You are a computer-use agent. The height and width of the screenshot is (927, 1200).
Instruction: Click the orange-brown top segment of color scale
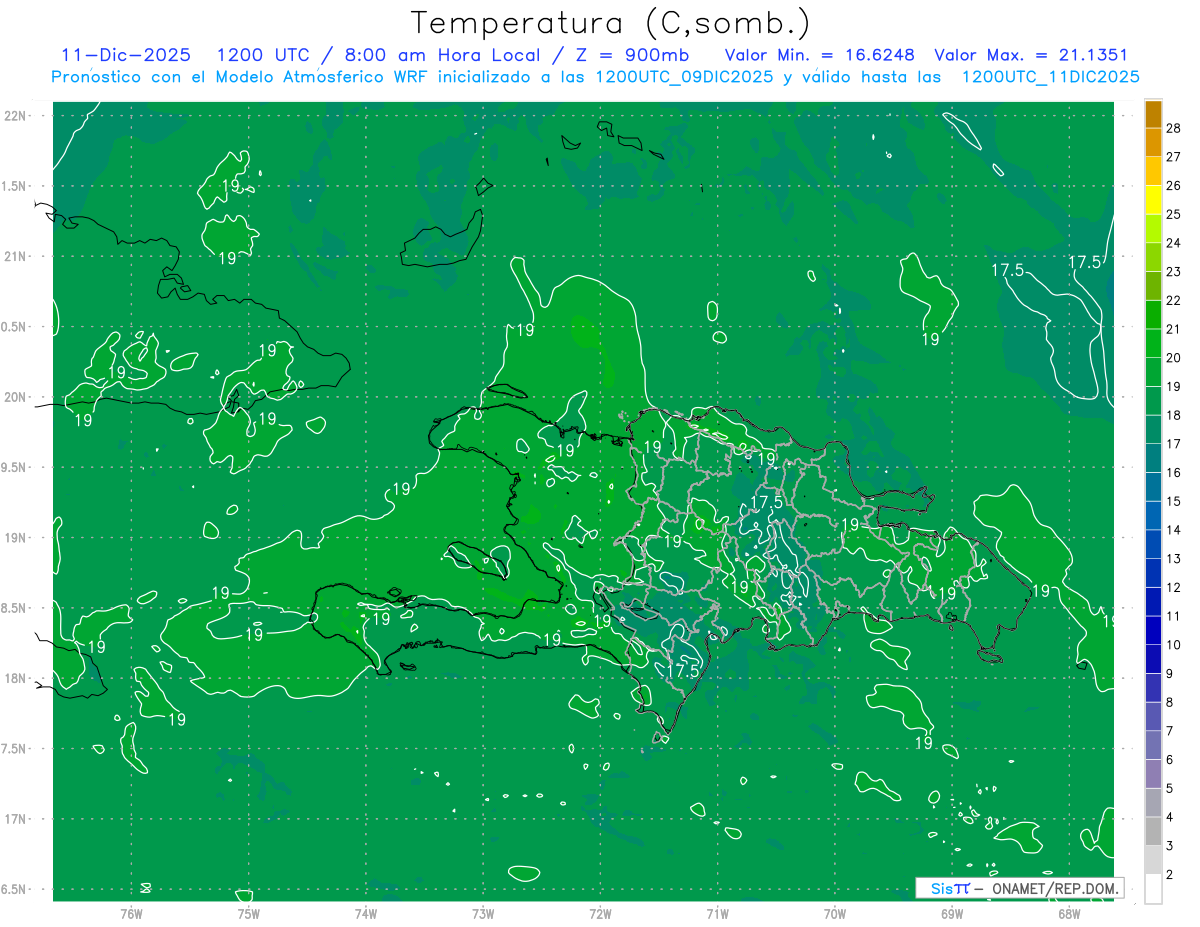pyautogui.click(x=1154, y=114)
